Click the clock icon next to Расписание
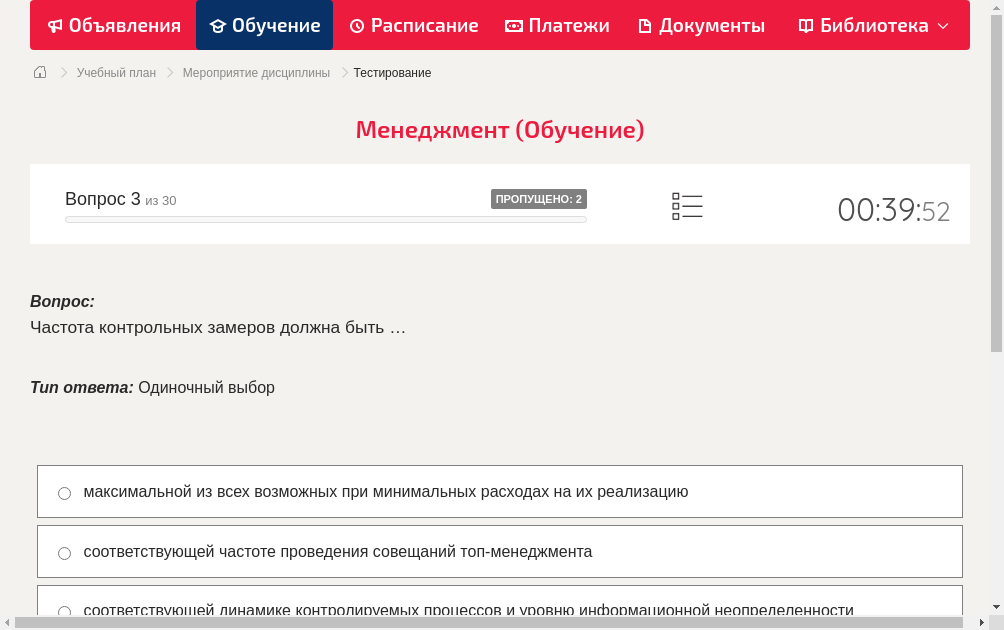This screenshot has width=1004, height=630. [356, 25]
